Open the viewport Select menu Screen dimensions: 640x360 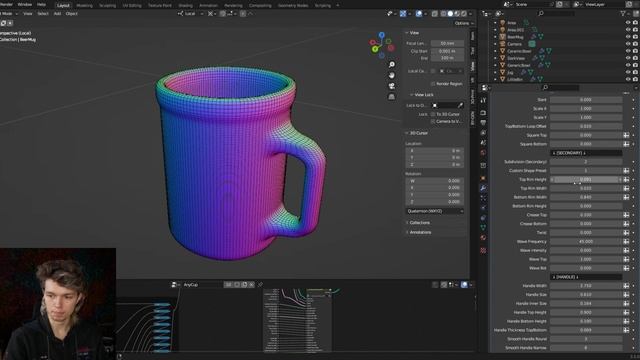pos(43,13)
